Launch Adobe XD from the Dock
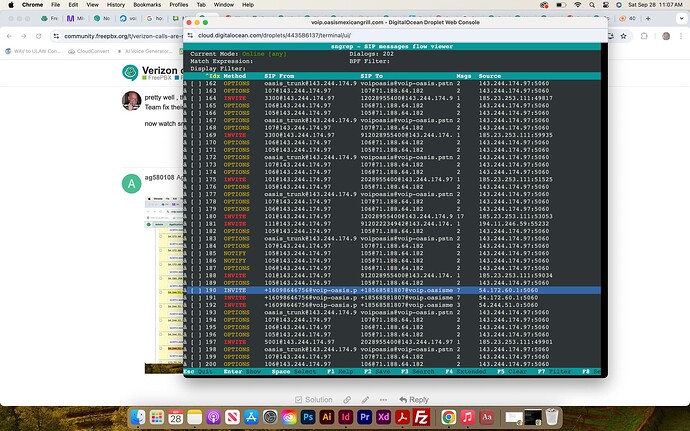 (x=384, y=416)
